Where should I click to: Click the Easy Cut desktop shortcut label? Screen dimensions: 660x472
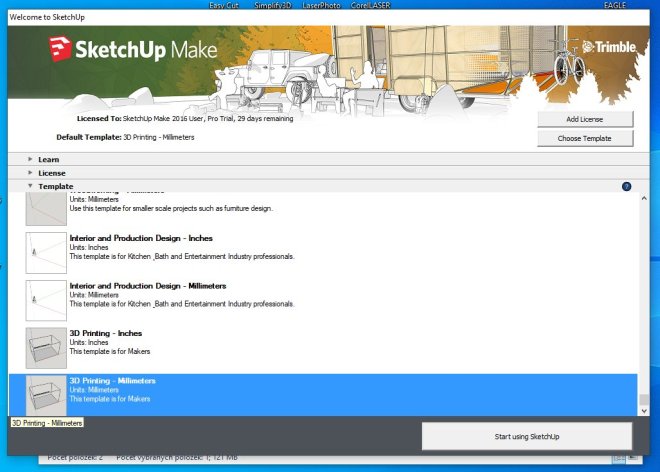click(224, 5)
